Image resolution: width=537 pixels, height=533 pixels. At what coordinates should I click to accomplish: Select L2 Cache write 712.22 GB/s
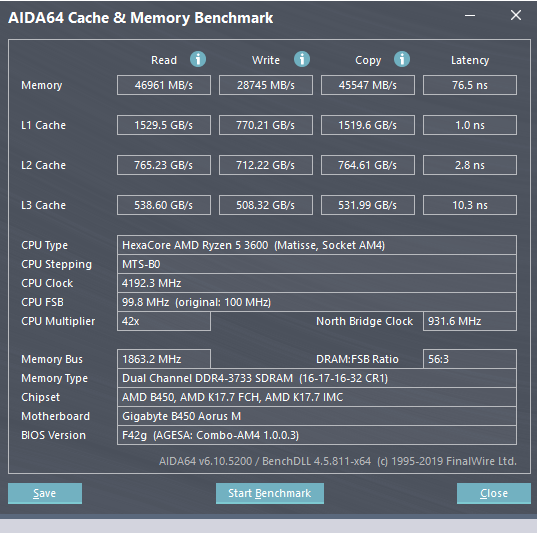pos(266,165)
